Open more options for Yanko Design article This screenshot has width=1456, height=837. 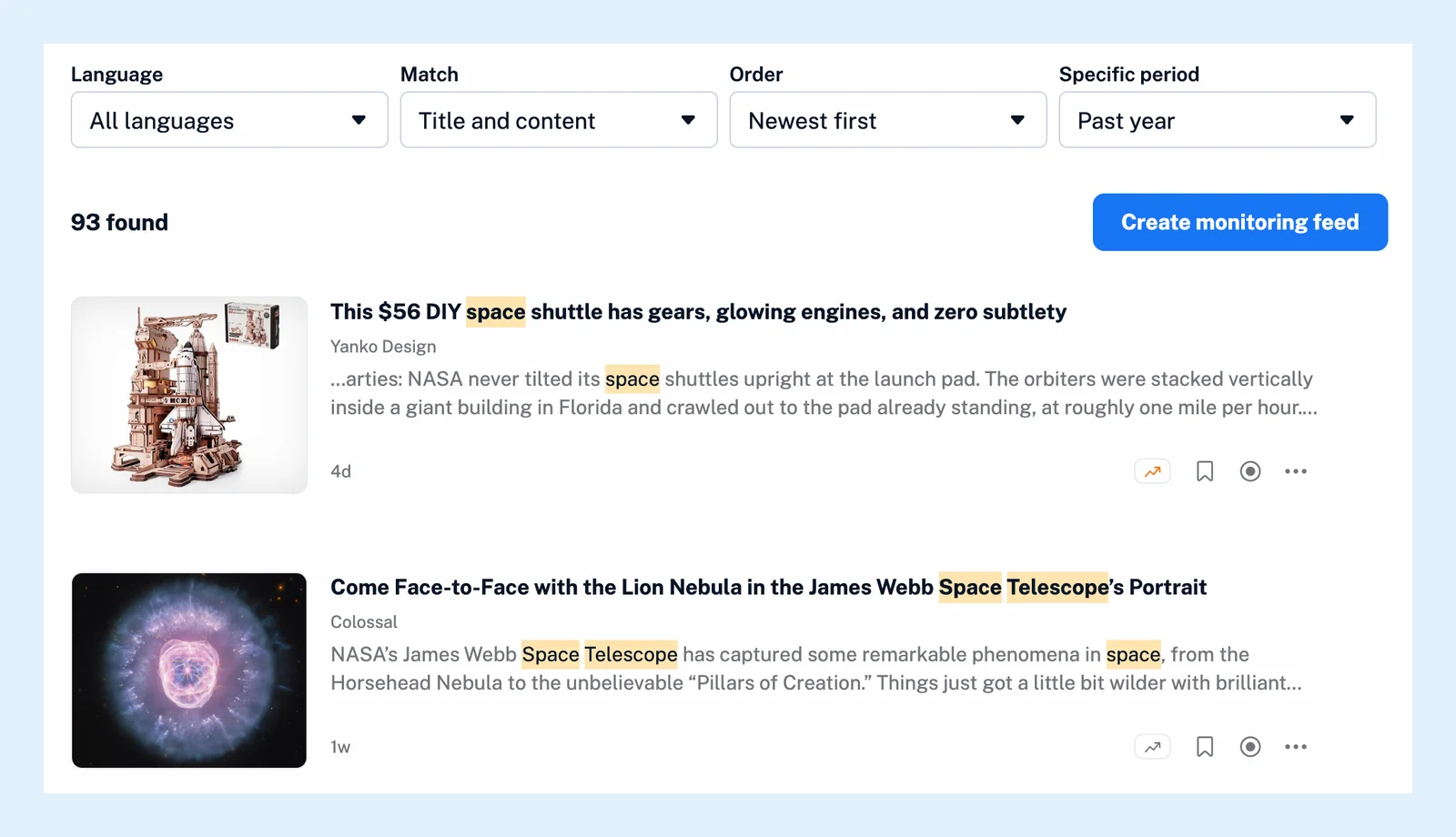point(1296,471)
